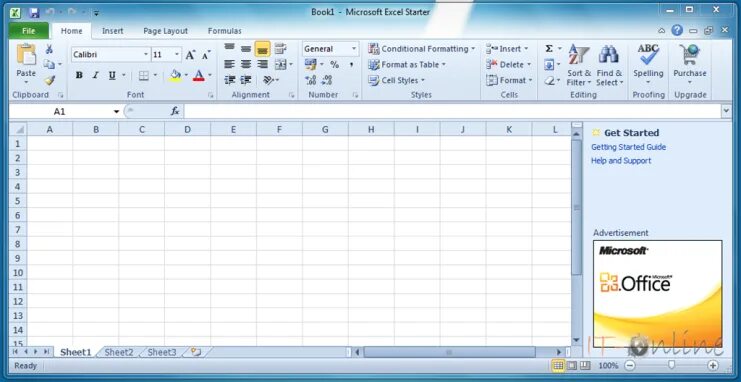Viewport: 741px width, 382px height.
Task: Switch to Page Layout view in status bar
Action: [x=572, y=365]
